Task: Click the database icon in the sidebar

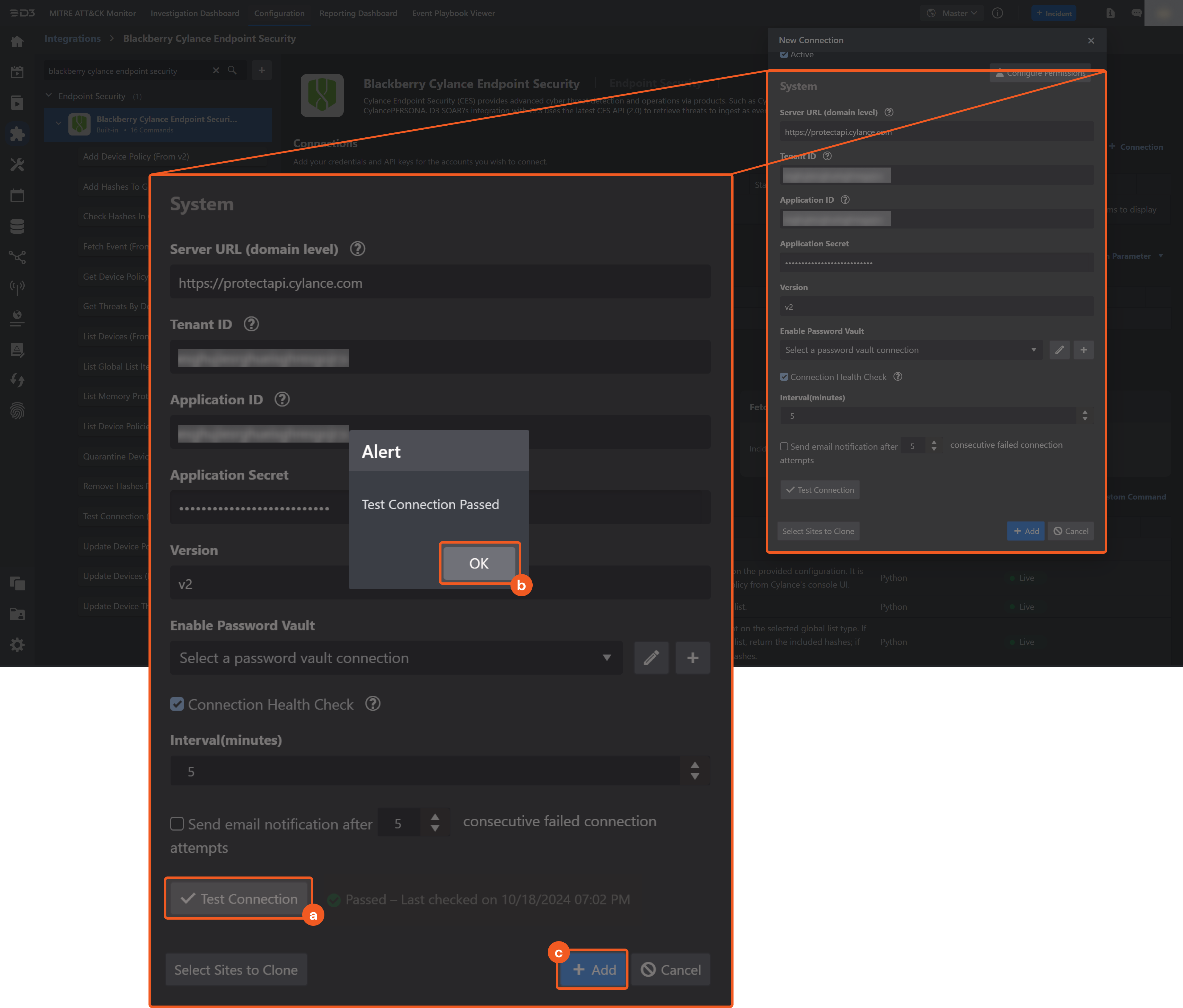Action: (x=18, y=225)
